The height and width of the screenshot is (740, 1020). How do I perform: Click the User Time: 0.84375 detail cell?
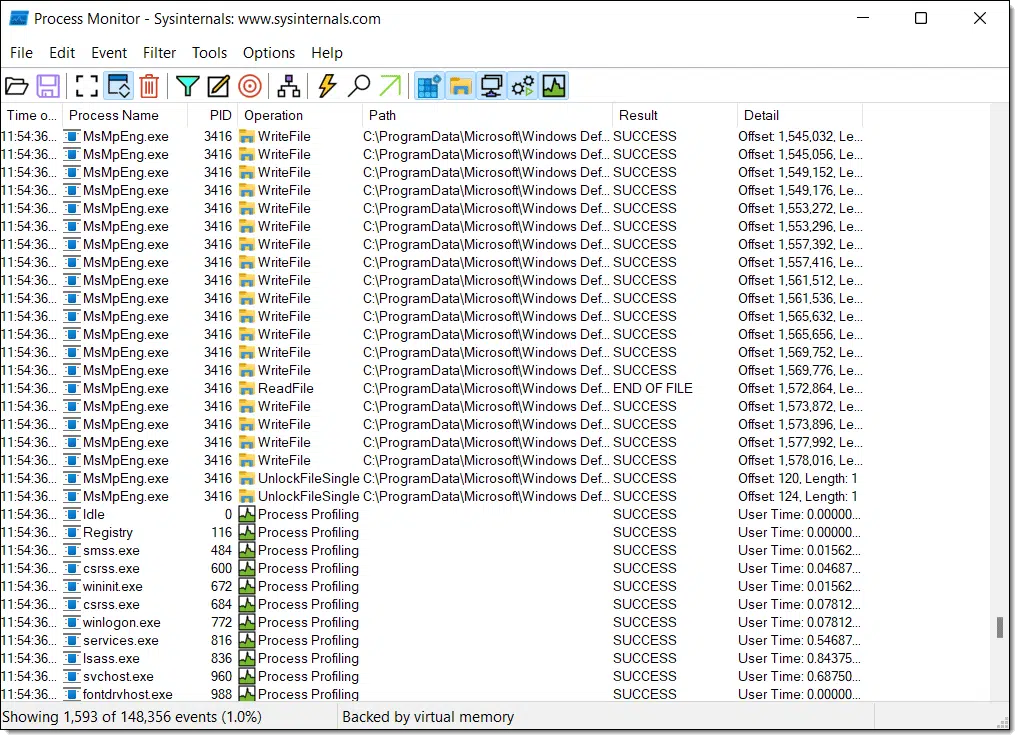(799, 658)
